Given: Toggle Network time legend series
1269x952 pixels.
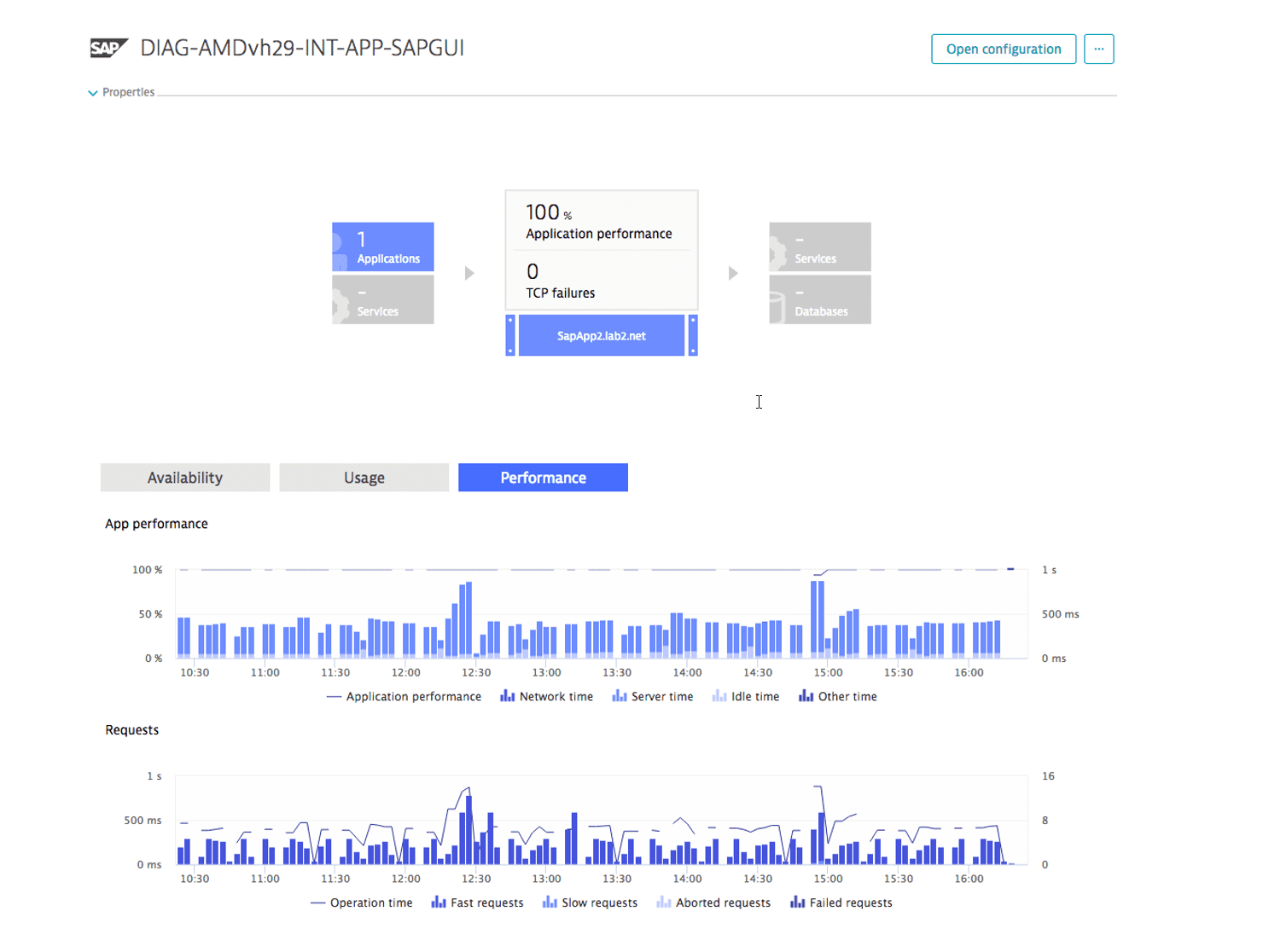Looking at the screenshot, I should (546, 697).
